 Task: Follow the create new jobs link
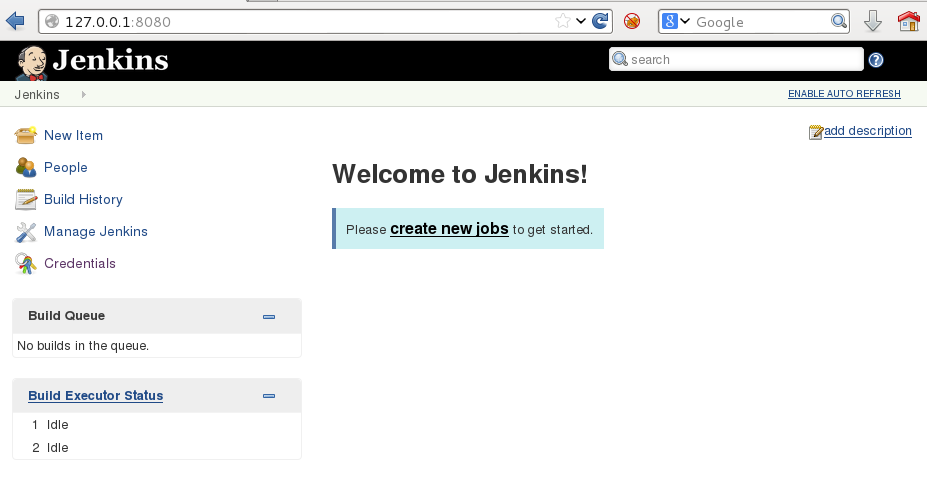point(449,229)
